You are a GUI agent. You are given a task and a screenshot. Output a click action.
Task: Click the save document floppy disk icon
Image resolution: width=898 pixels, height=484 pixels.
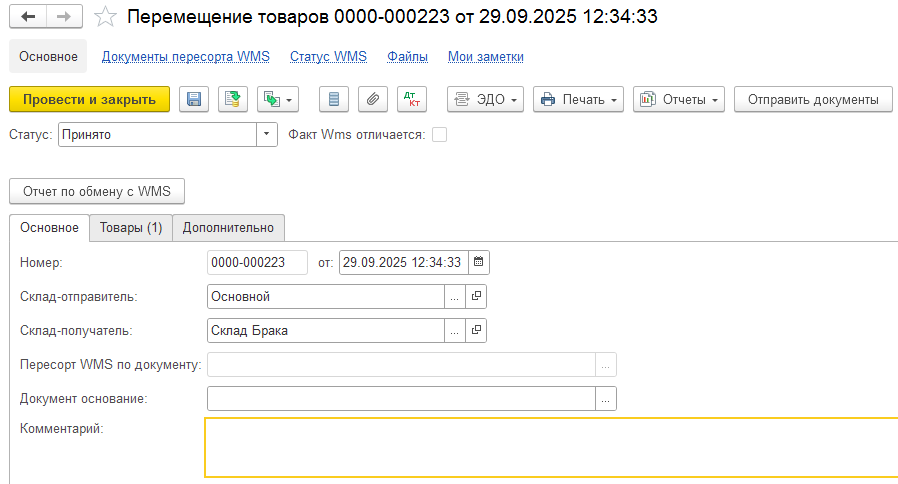coord(194,99)
